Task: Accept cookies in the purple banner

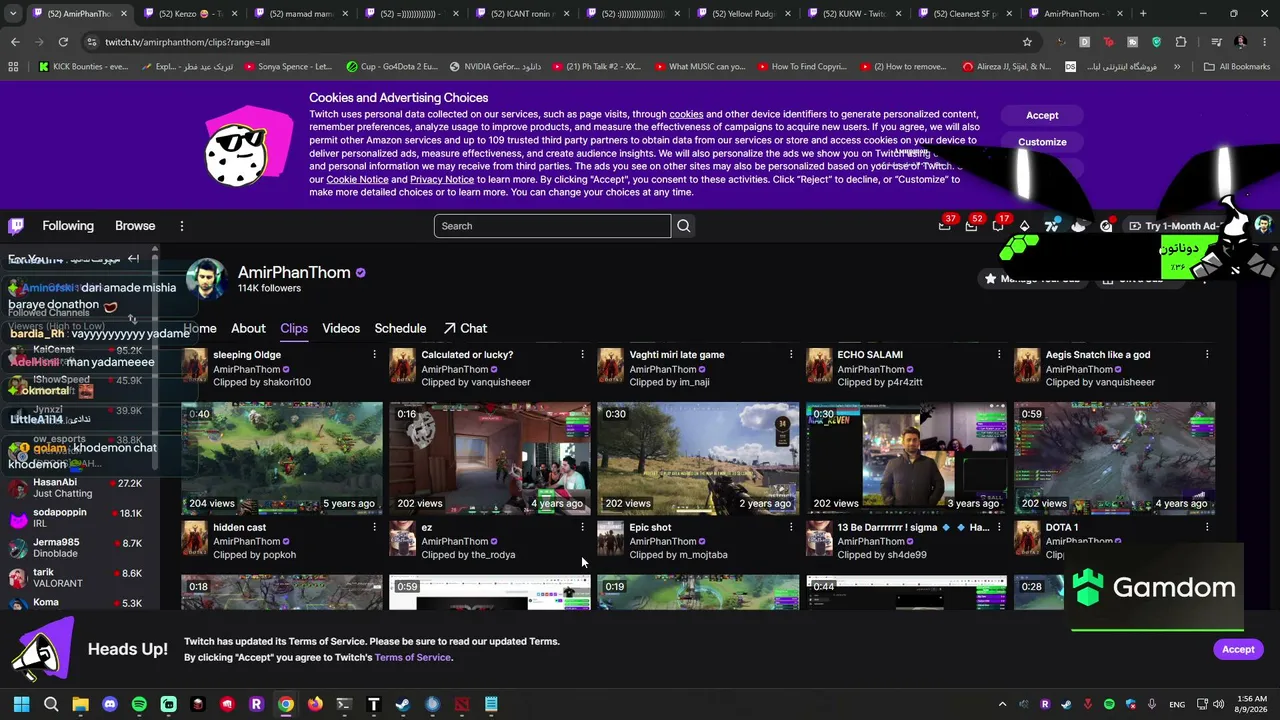Action: click(x=1042, y=115)
